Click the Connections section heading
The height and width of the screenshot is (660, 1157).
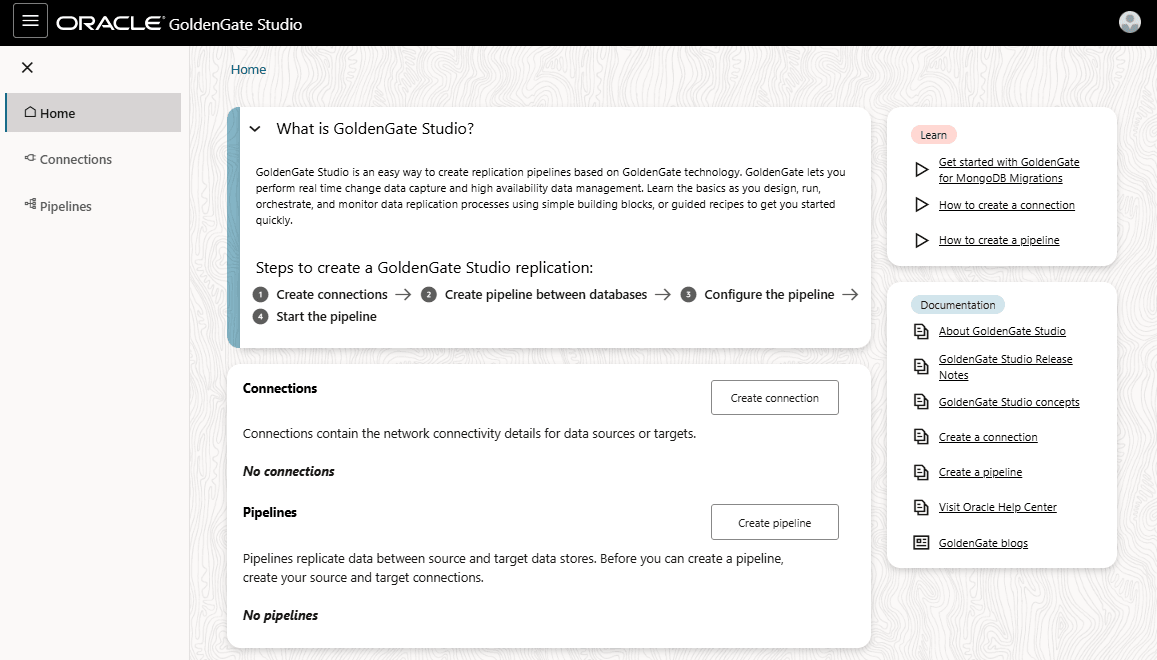coord(280,388)
